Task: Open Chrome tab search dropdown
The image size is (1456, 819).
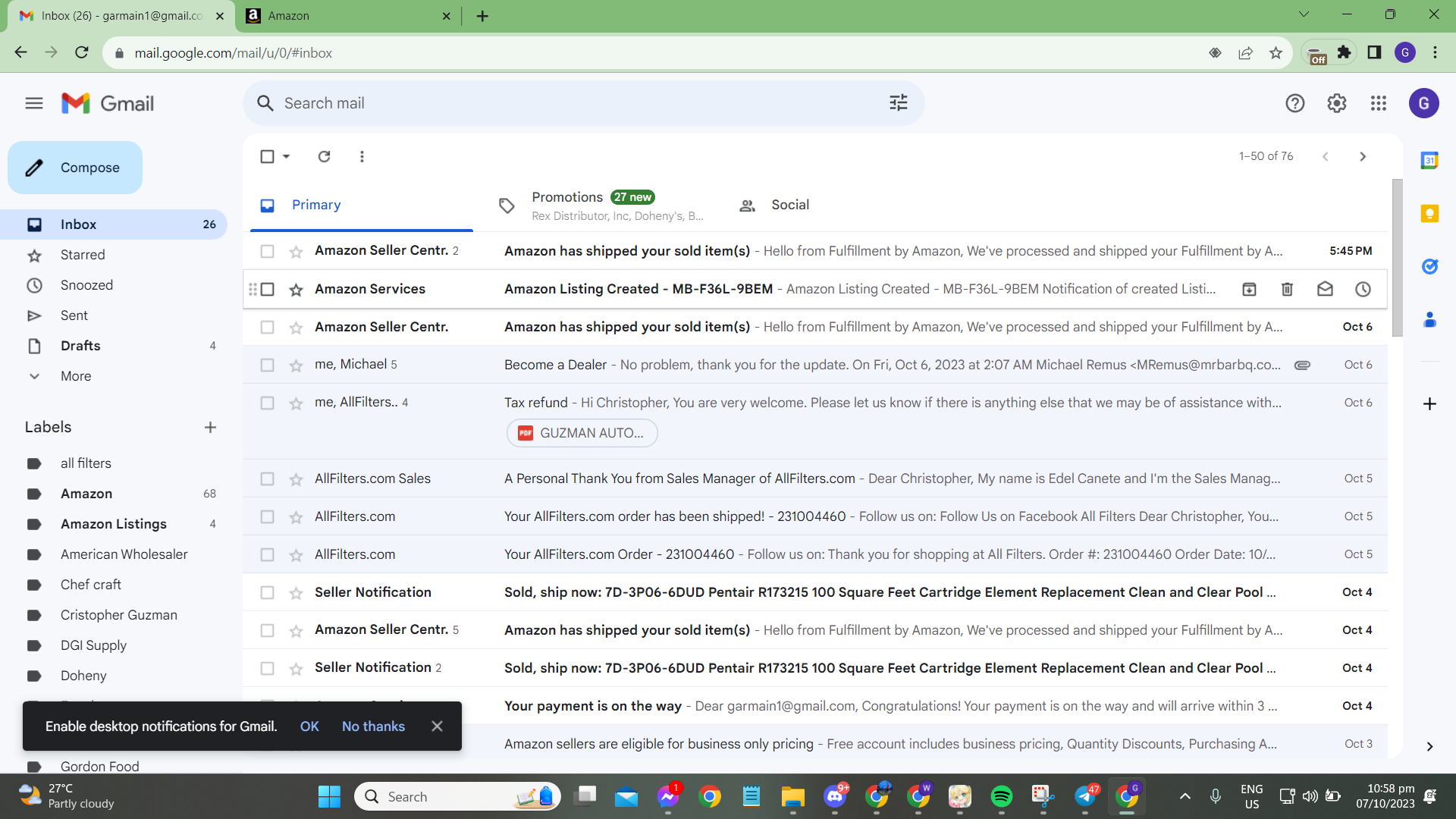Action: click(x=1304, y=14)
